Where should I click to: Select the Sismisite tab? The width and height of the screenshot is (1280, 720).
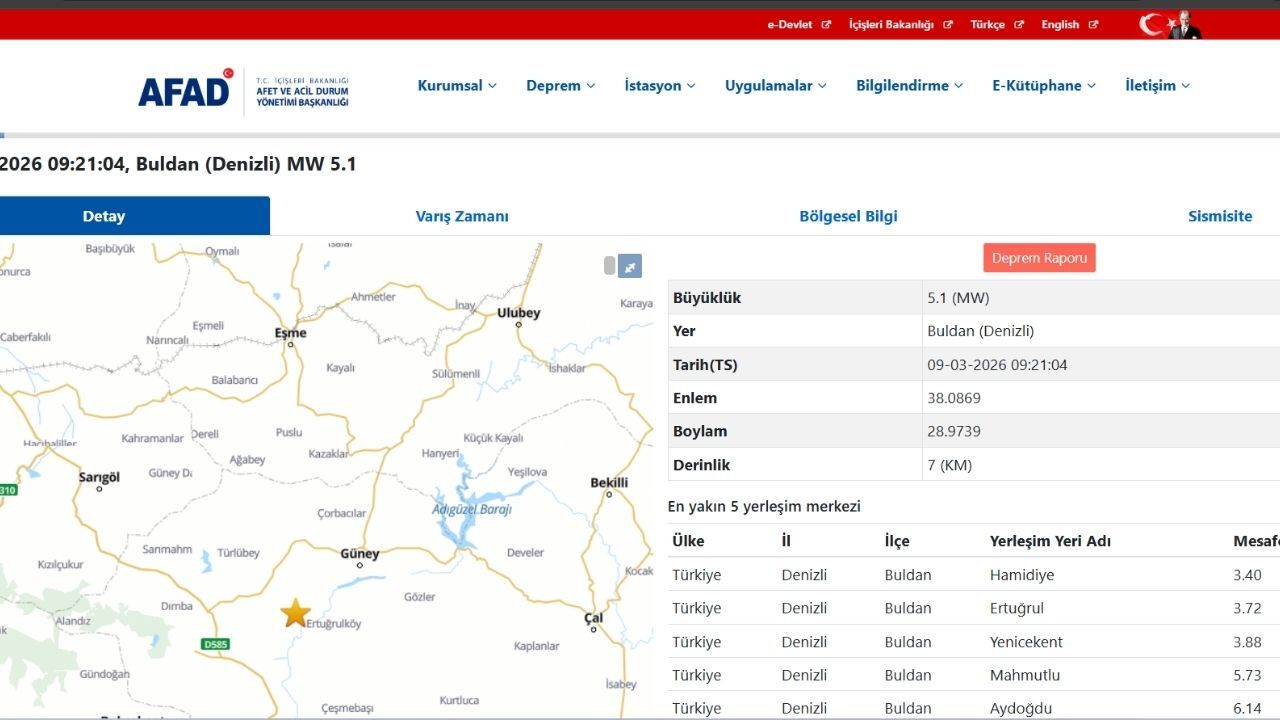[1220, 216]
